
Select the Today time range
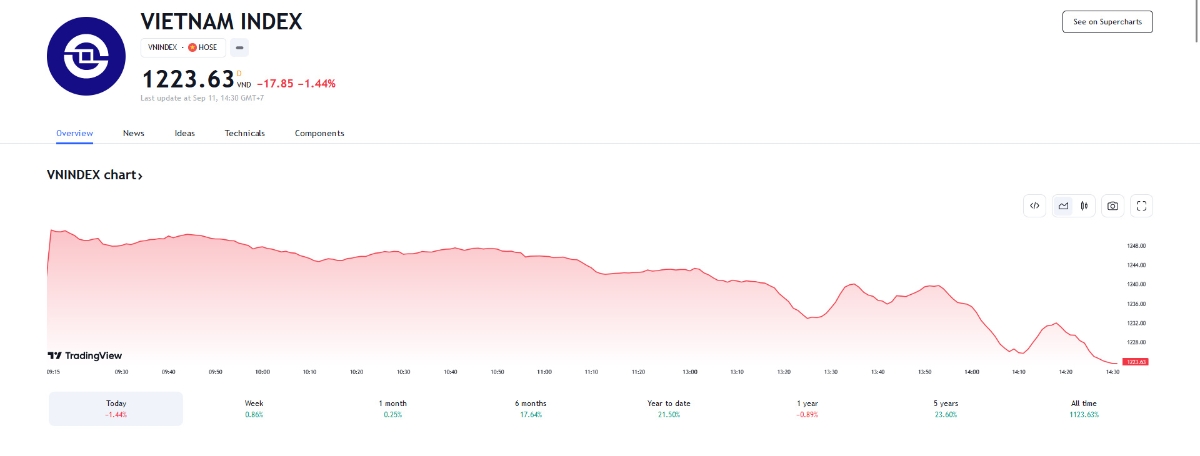point(116,408)
